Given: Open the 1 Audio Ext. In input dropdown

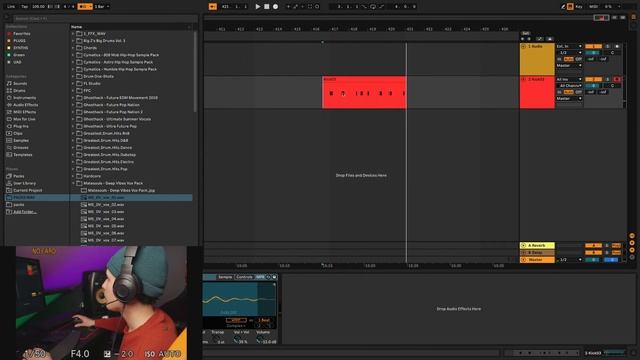Looking at the screenshot, I should (569, 47).
